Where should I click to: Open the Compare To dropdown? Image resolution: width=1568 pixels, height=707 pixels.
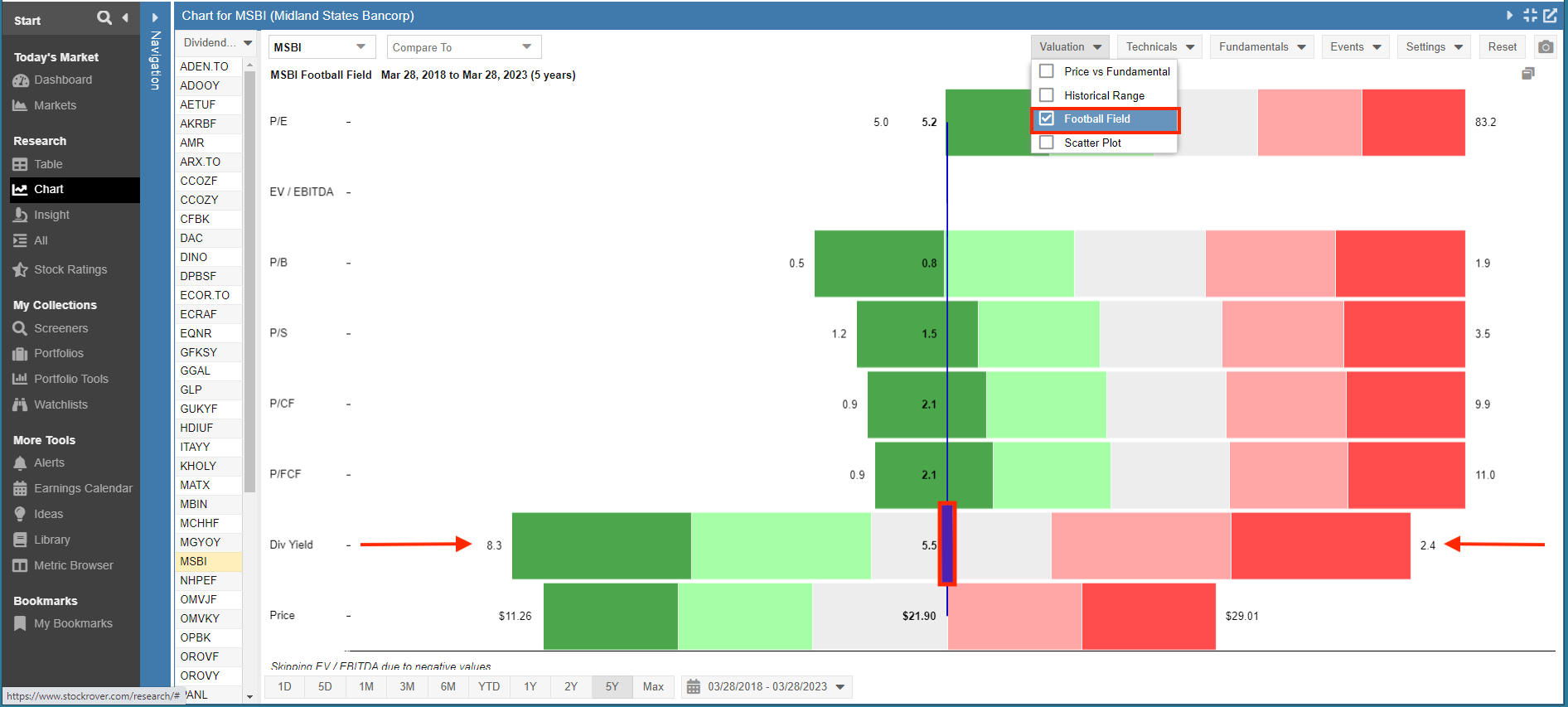point(464,47)
